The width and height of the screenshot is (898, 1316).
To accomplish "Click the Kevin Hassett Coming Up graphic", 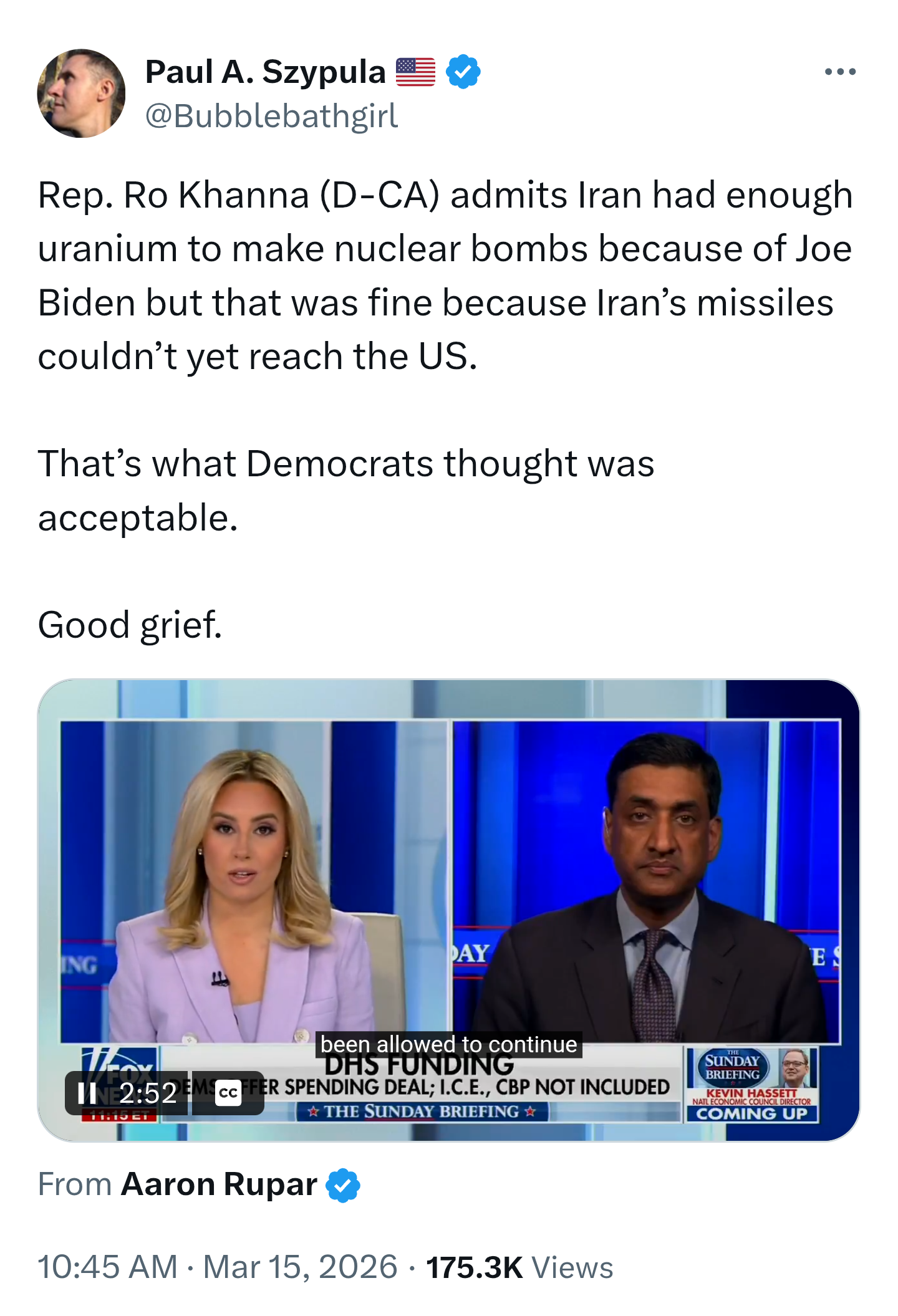I will click(751, 1085).
